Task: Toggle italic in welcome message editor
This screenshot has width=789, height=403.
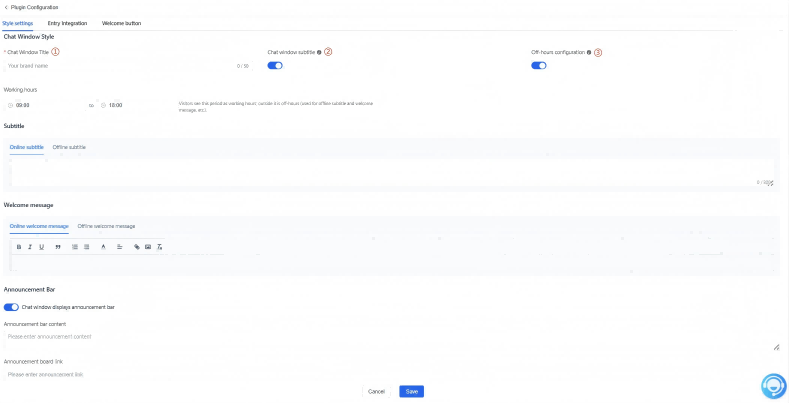Action: (30, 247)
